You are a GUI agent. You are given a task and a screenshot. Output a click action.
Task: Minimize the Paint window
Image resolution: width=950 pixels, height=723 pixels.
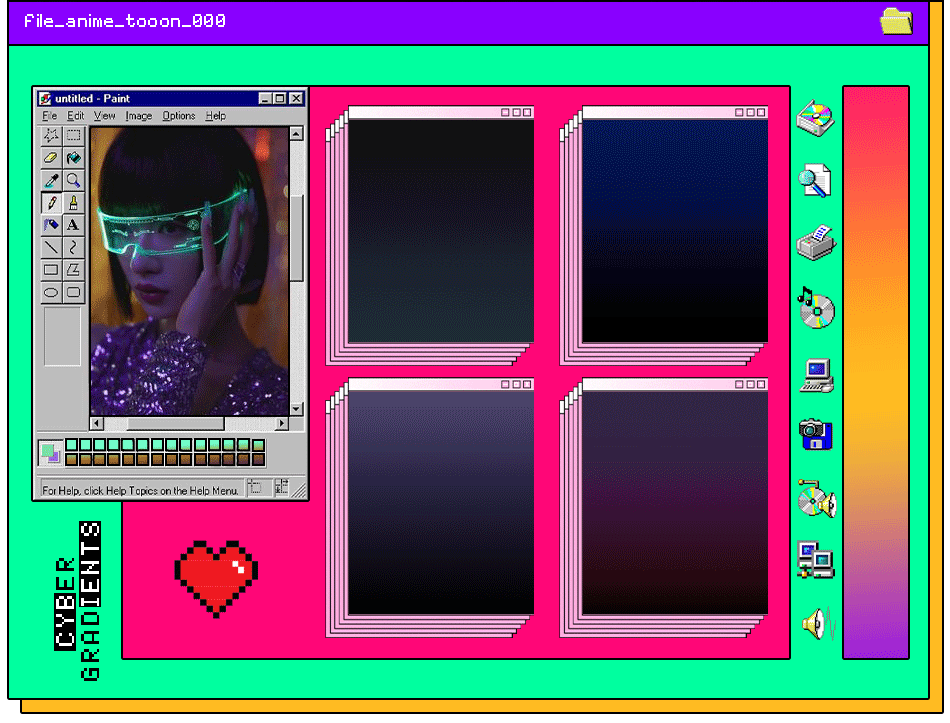265,98
